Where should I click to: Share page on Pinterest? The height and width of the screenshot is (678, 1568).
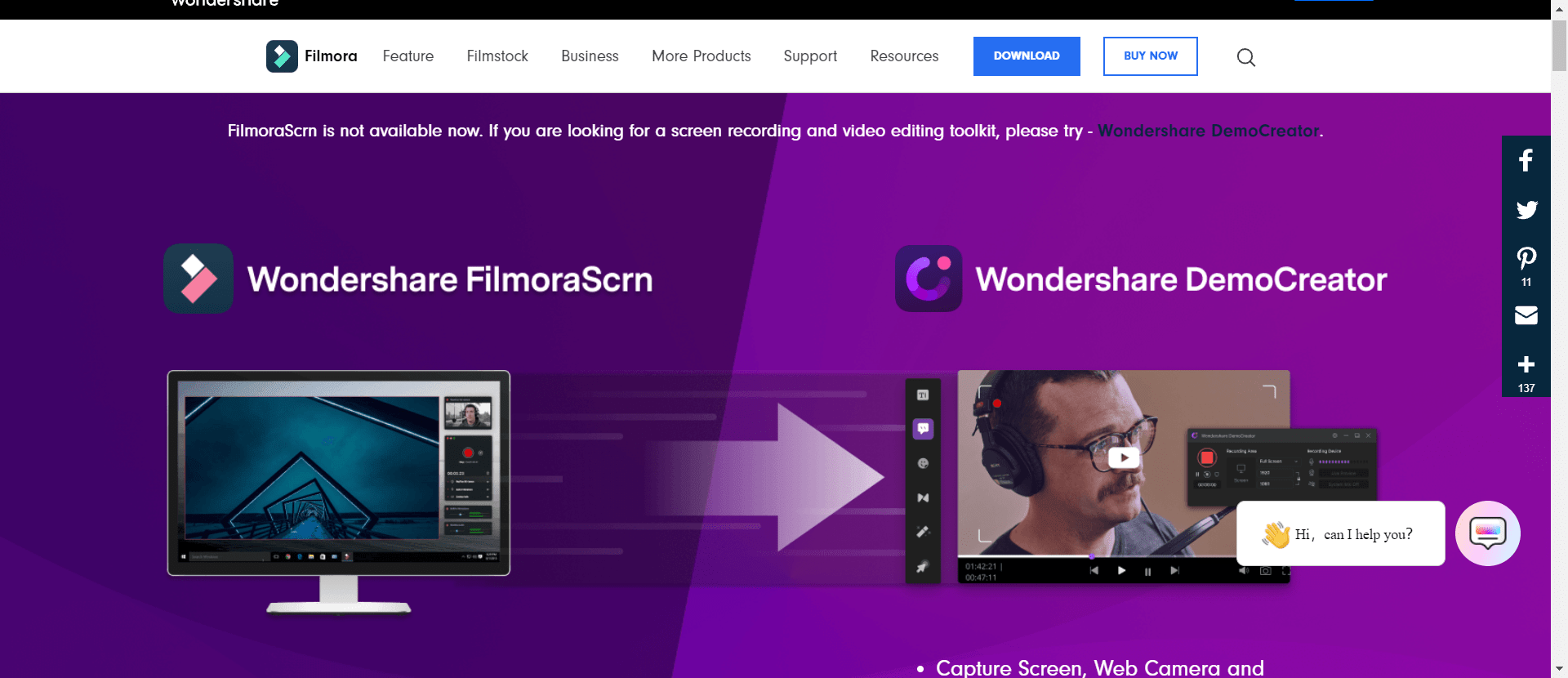coord(1526,259)
